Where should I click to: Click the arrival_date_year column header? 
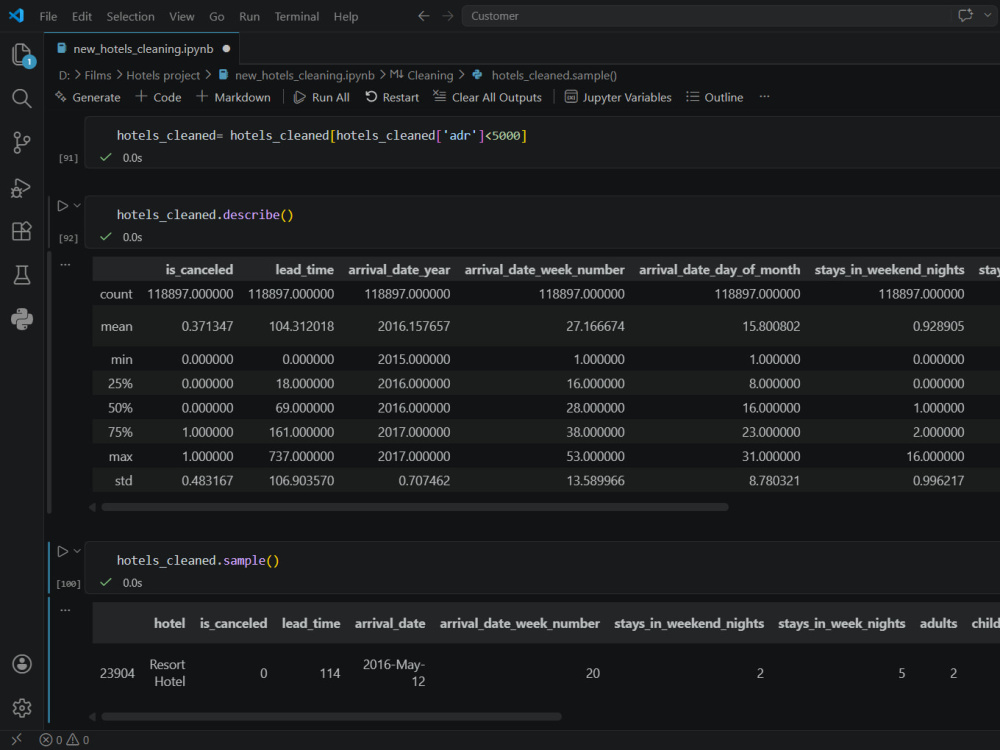[399, 270]
